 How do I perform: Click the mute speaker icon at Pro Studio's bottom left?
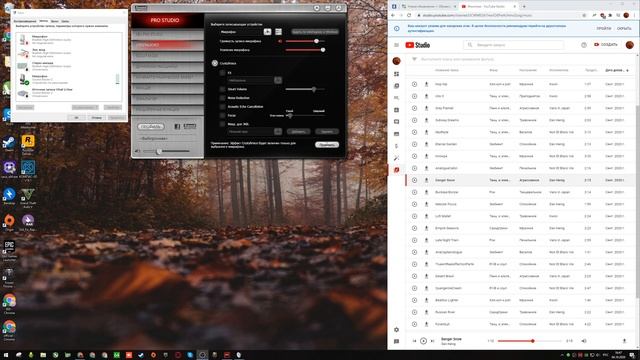point(138,151)
